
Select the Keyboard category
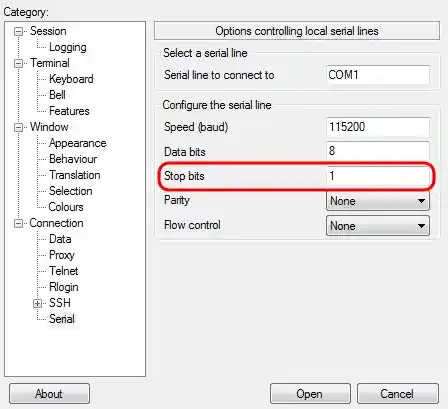[x=71, y=79]
